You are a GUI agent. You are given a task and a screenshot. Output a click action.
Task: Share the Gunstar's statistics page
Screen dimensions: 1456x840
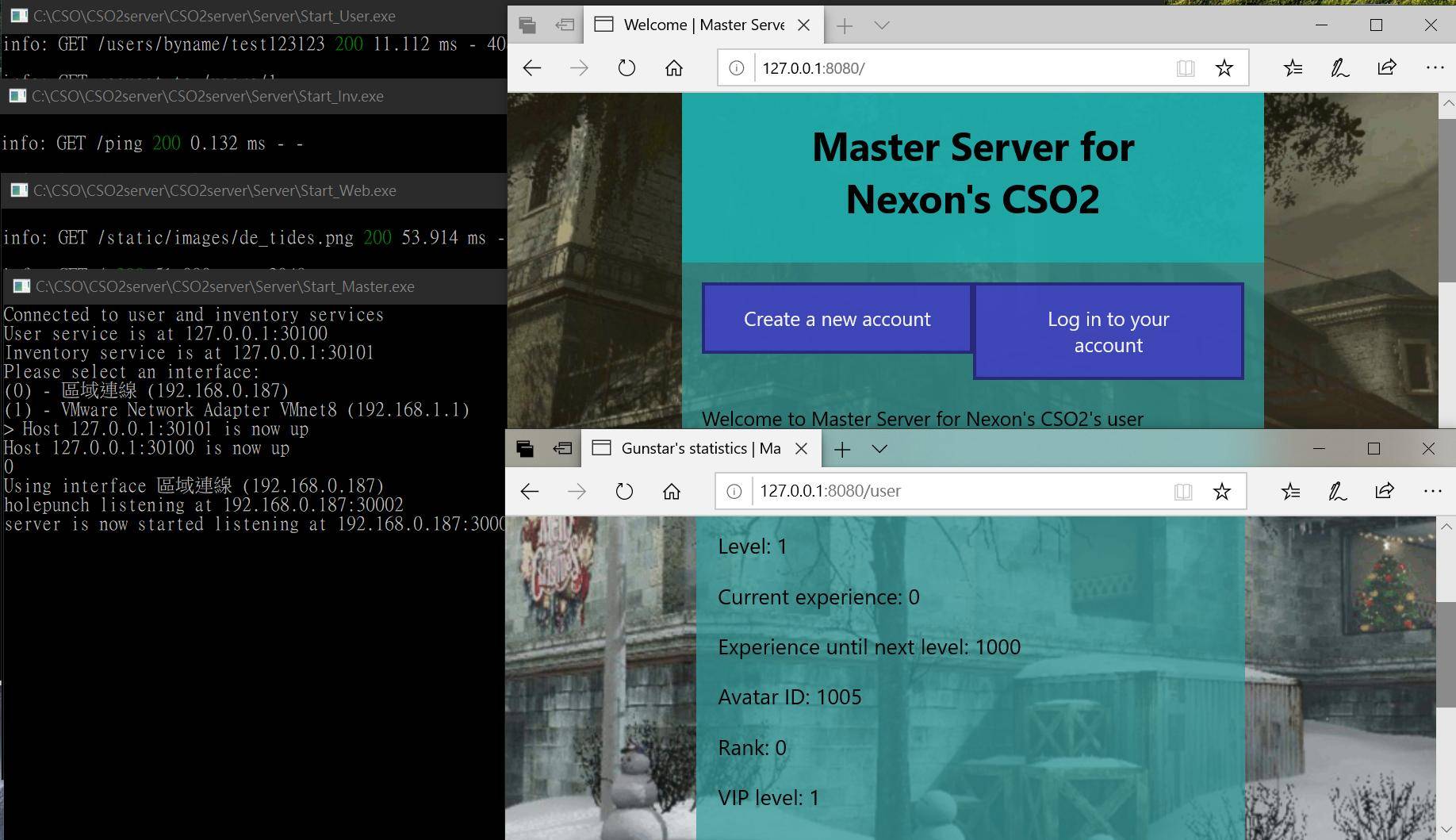(x=1385, y=492)
